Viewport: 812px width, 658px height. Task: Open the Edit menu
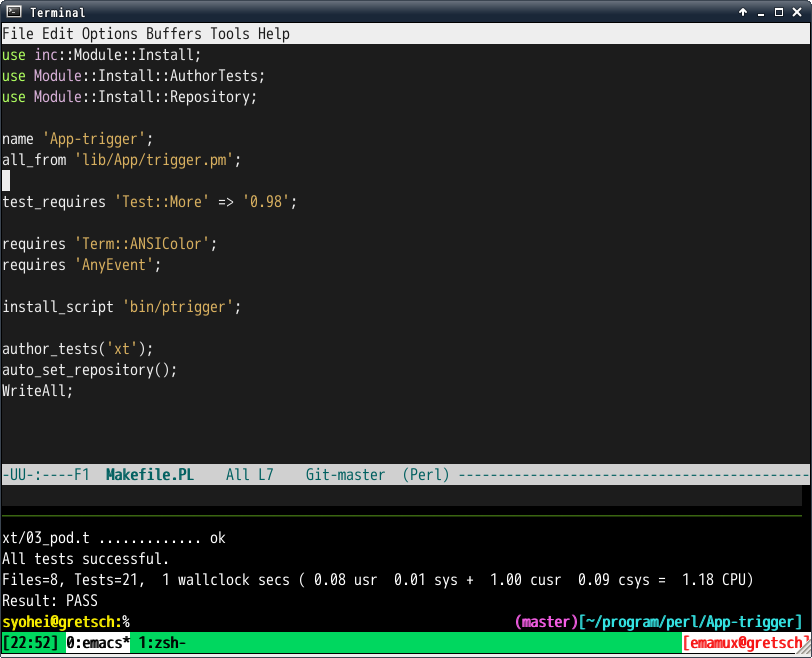click(x=57, y=34)
